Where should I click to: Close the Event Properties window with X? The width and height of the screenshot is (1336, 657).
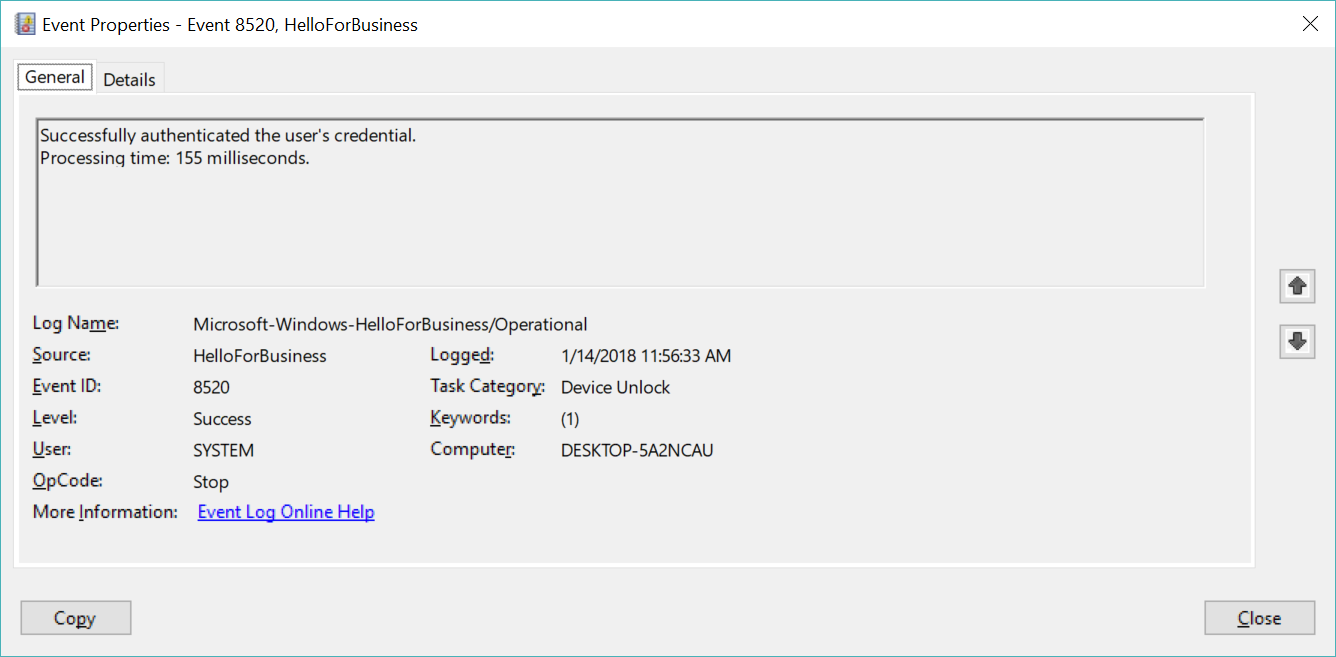pyautogui.click(x=1309, y=24)
